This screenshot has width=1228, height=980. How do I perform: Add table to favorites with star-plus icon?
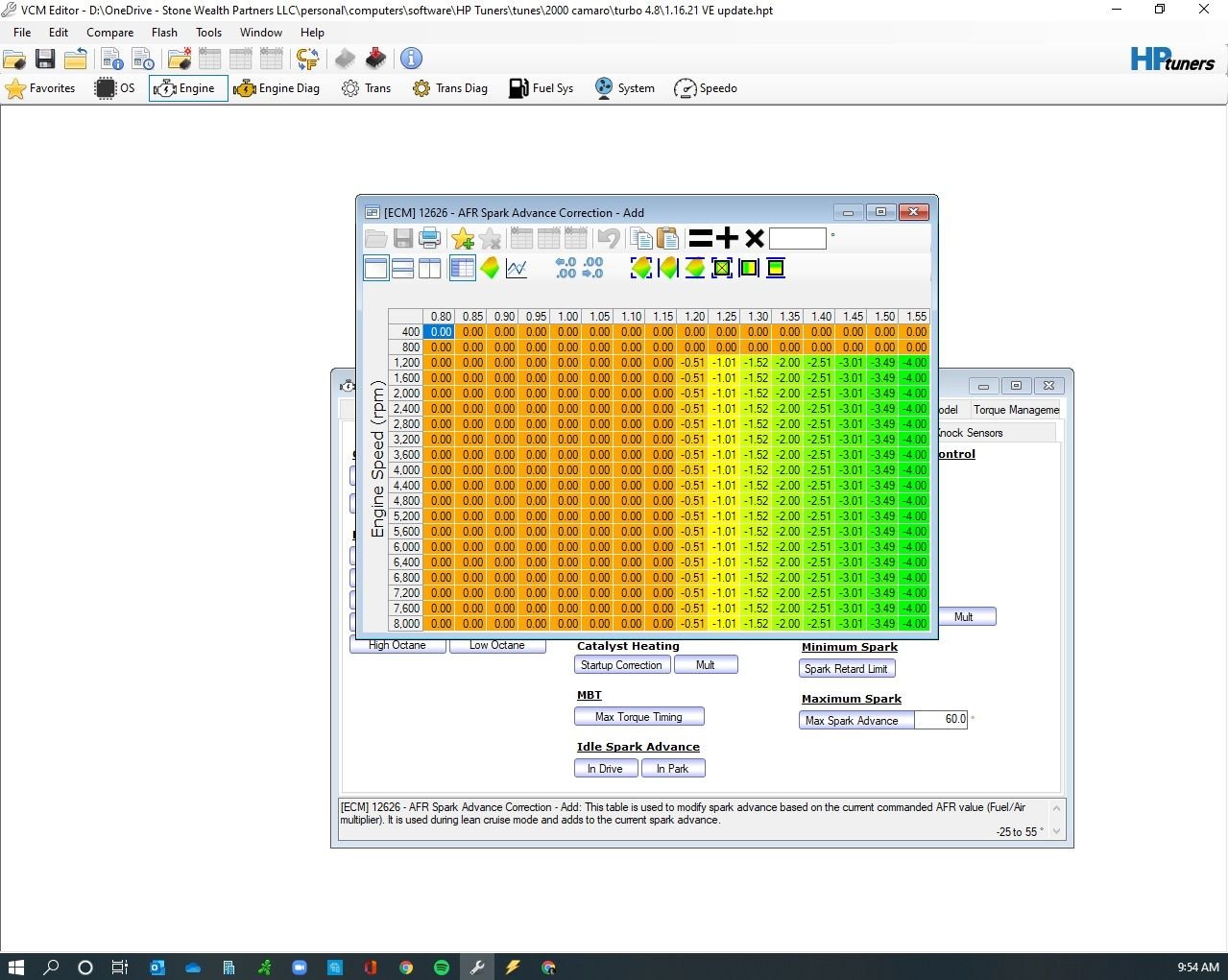point(463,238)
